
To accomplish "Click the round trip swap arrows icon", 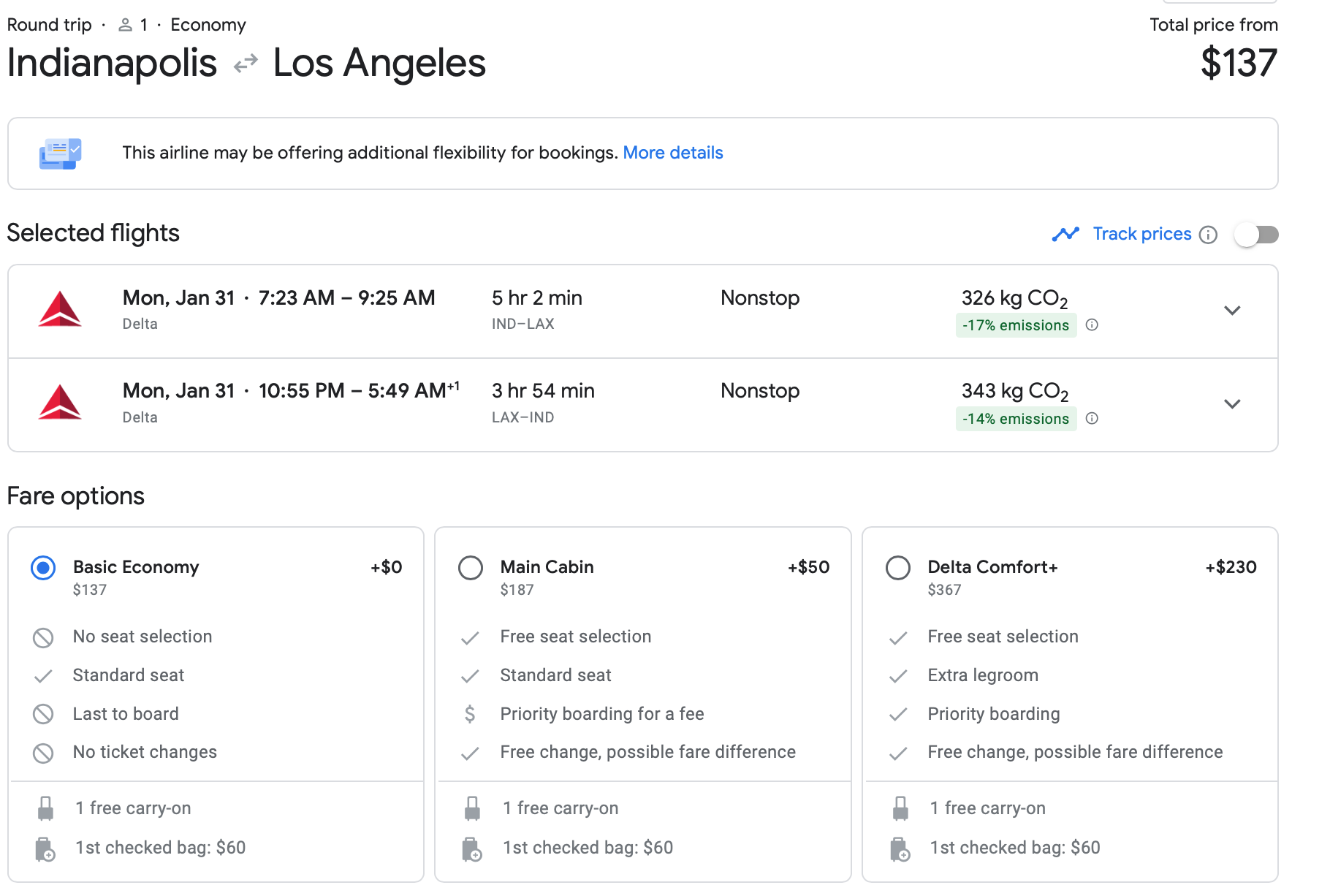I will pos(246,64).
